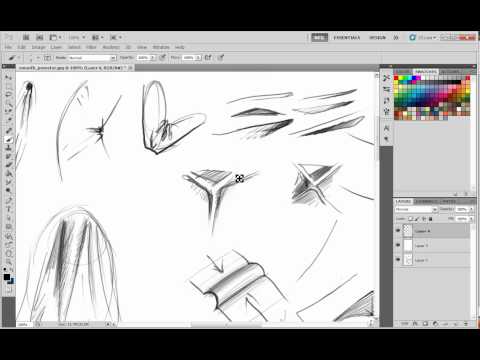Toggle lock transparent pixels

point(411,219)
